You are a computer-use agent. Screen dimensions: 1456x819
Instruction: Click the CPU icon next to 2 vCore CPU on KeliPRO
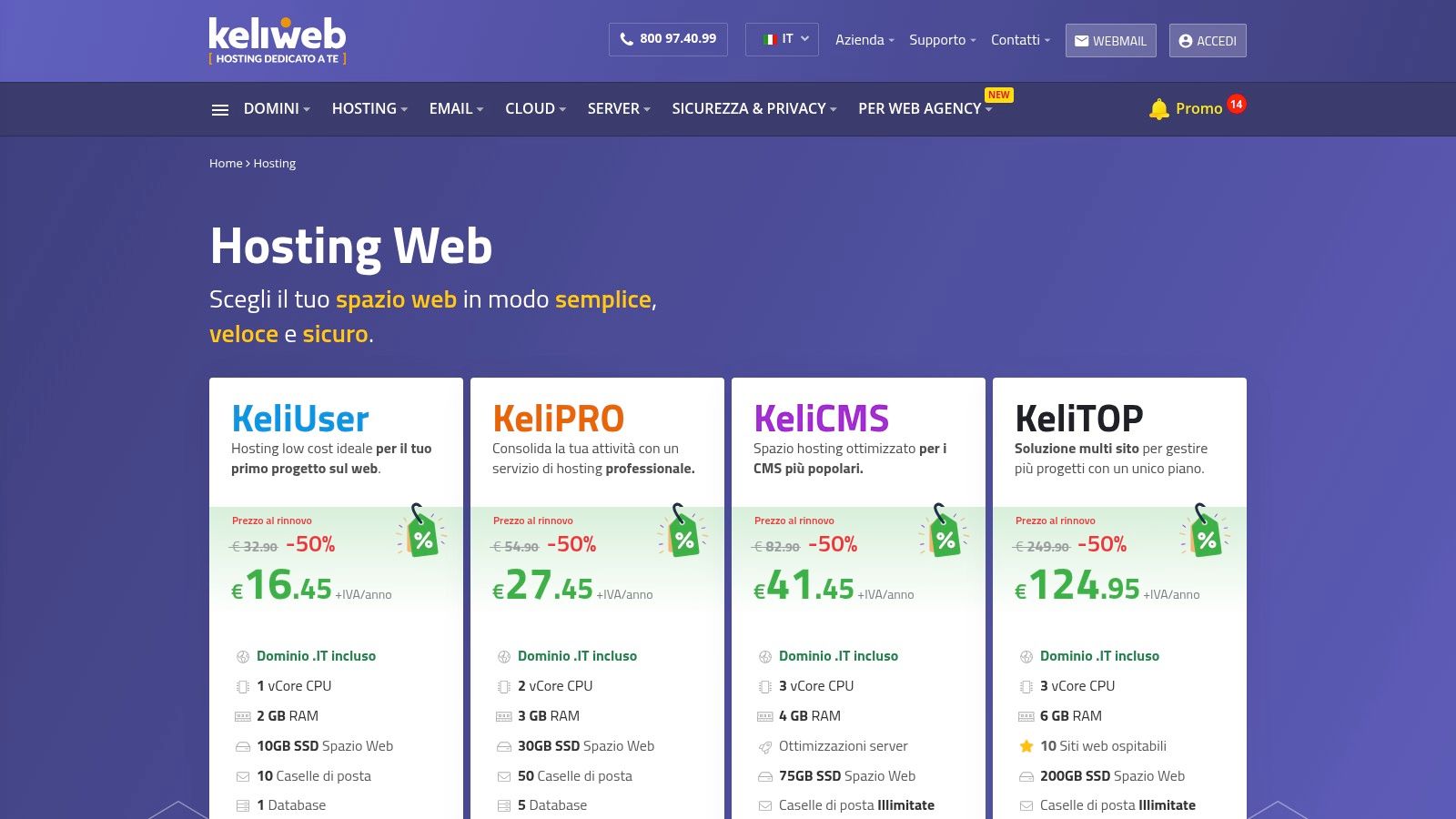pos(503,685)
